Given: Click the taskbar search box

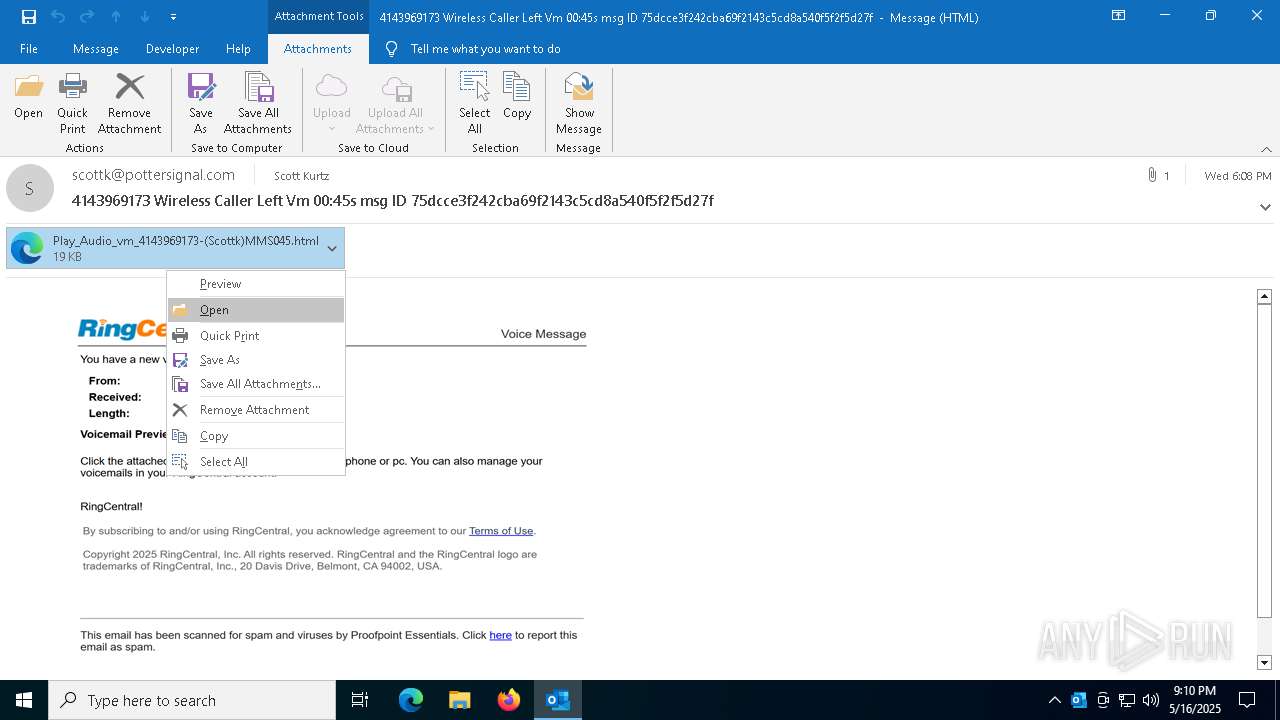Looking at the screenshot, I should (x=192, y=700).
